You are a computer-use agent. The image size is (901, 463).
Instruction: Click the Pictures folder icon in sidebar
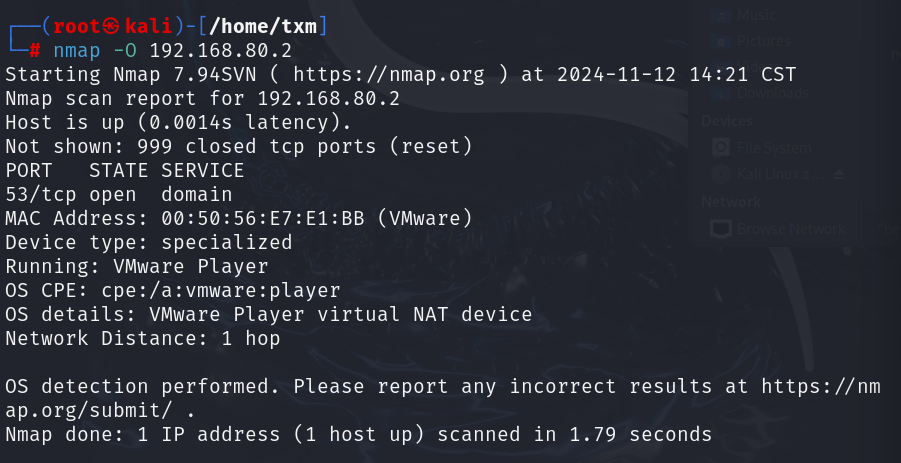coord(721,41)
